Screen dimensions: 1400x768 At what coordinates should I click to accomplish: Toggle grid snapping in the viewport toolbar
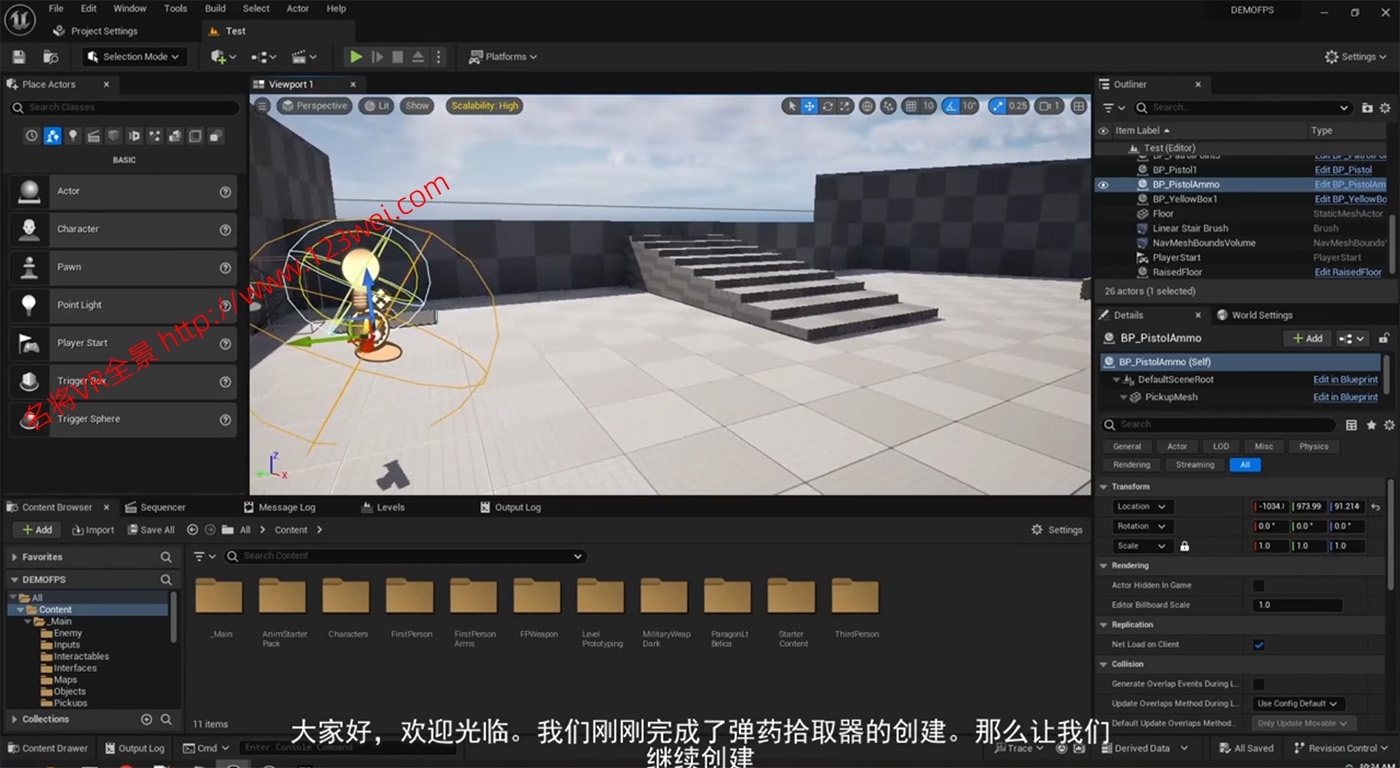click(911, 105)
